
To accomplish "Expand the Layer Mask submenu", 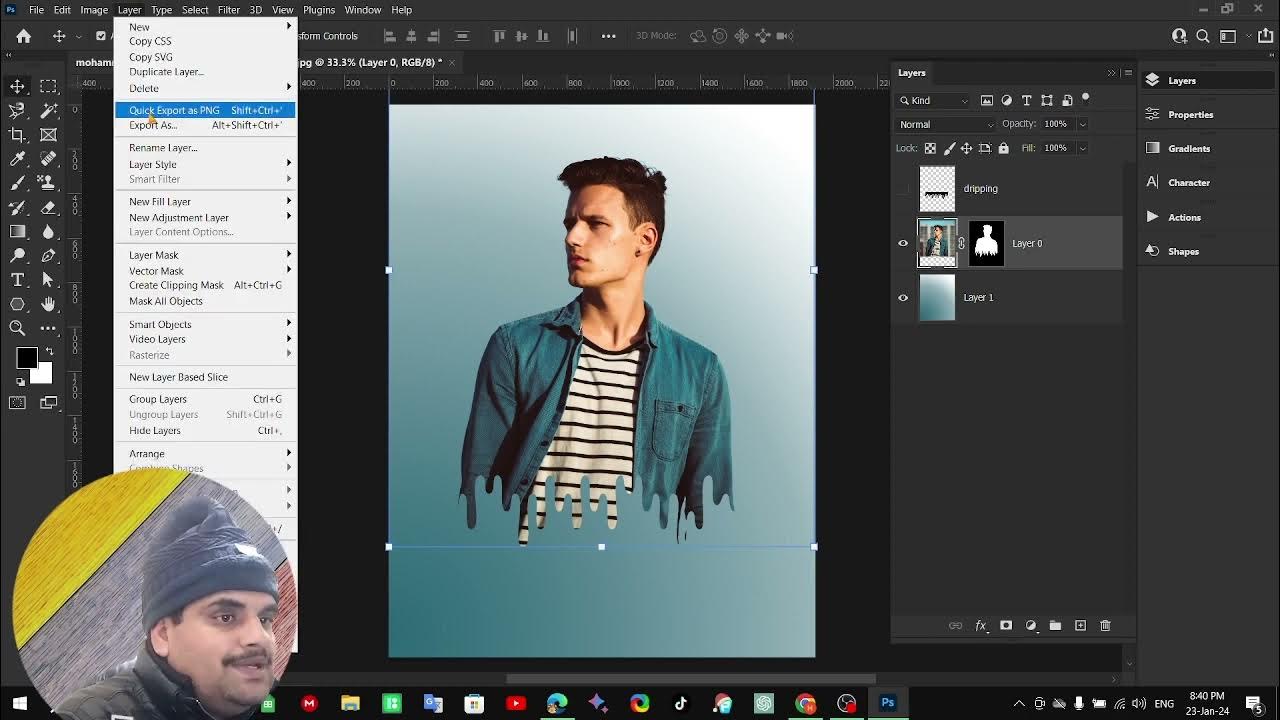I will [x=205, y=255].
